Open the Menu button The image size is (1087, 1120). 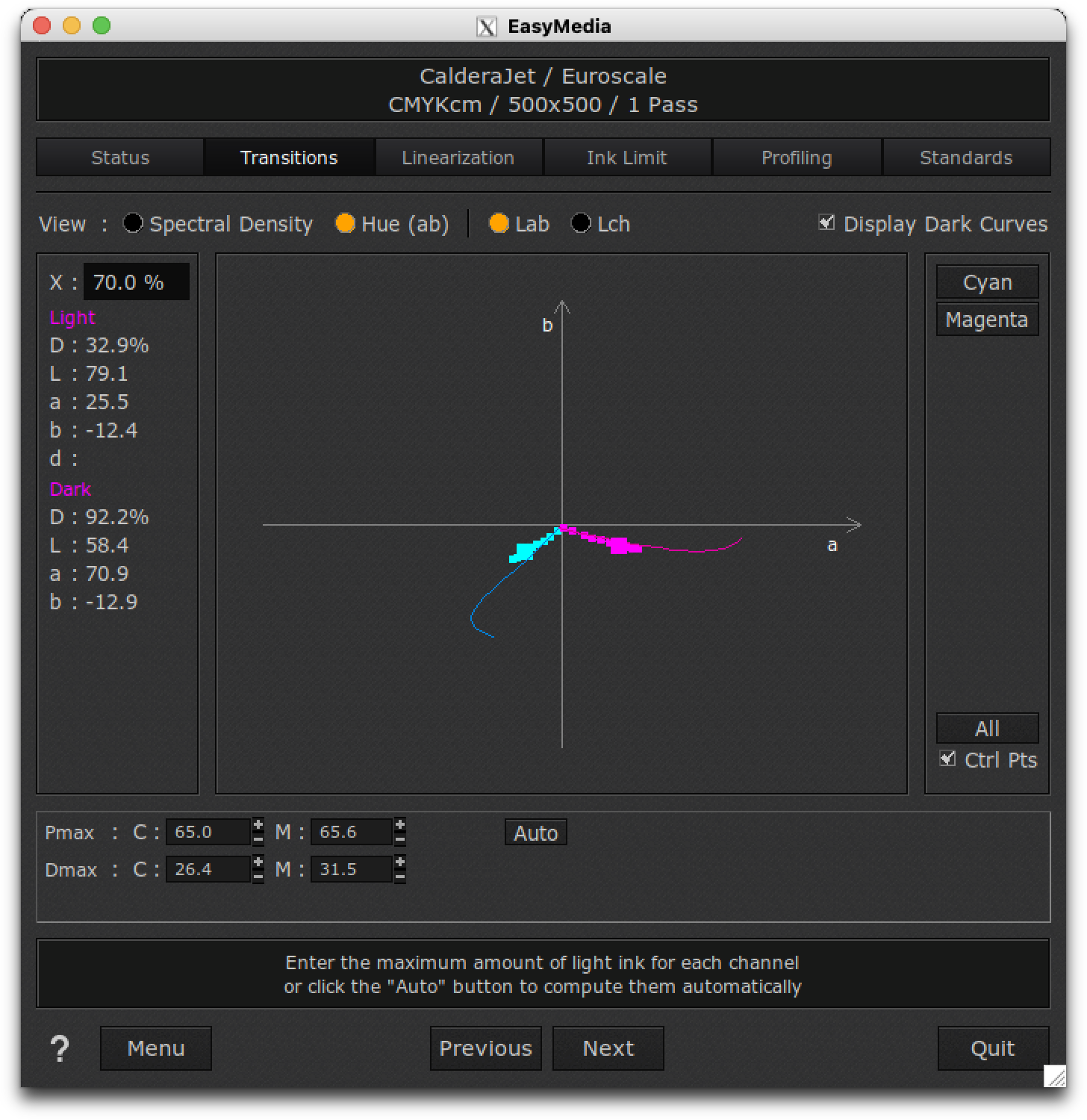click(156, 1048)
